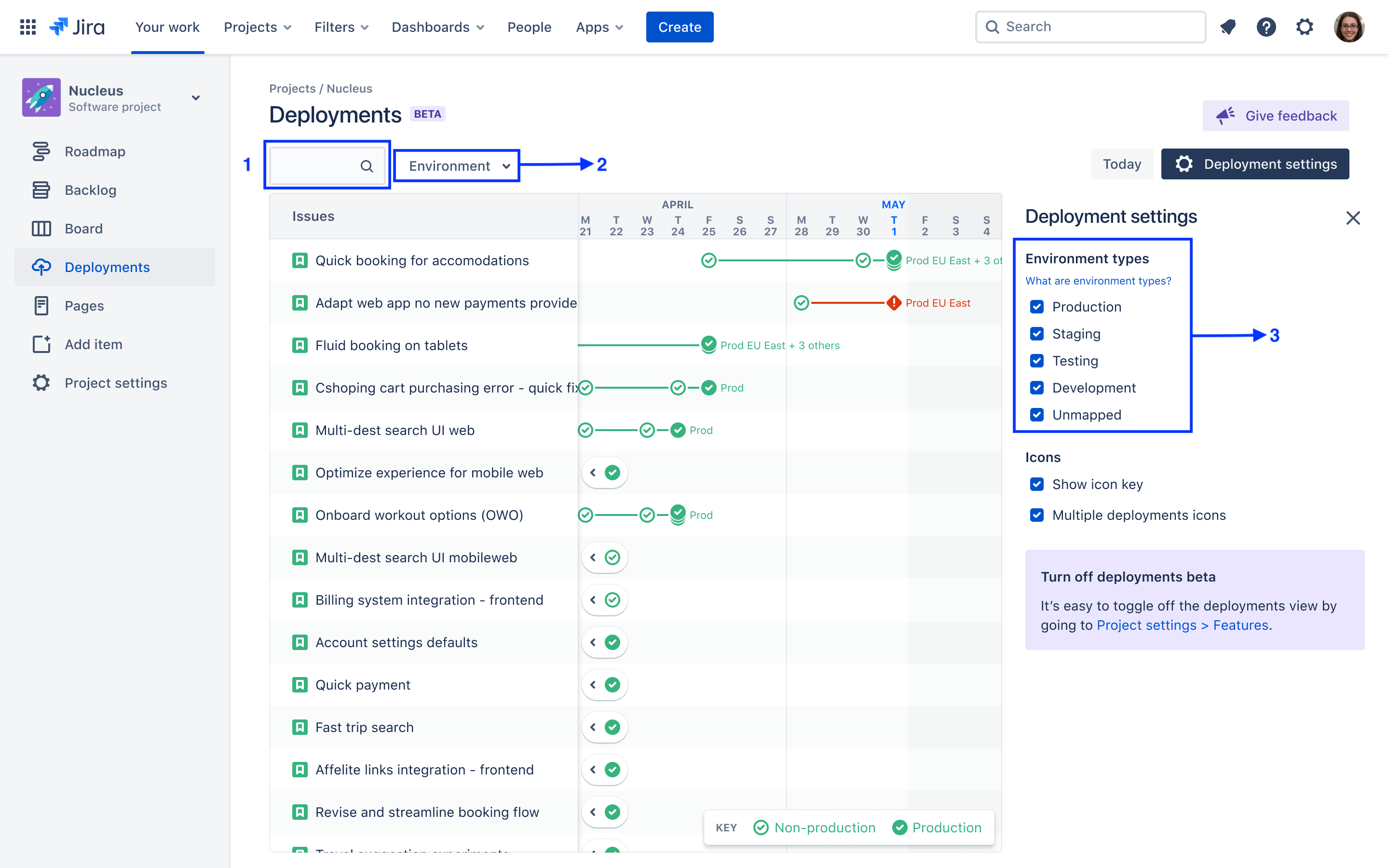Open the Backlog sidebar item
Screen dimensions: 1388x868
tap(90, 190)
